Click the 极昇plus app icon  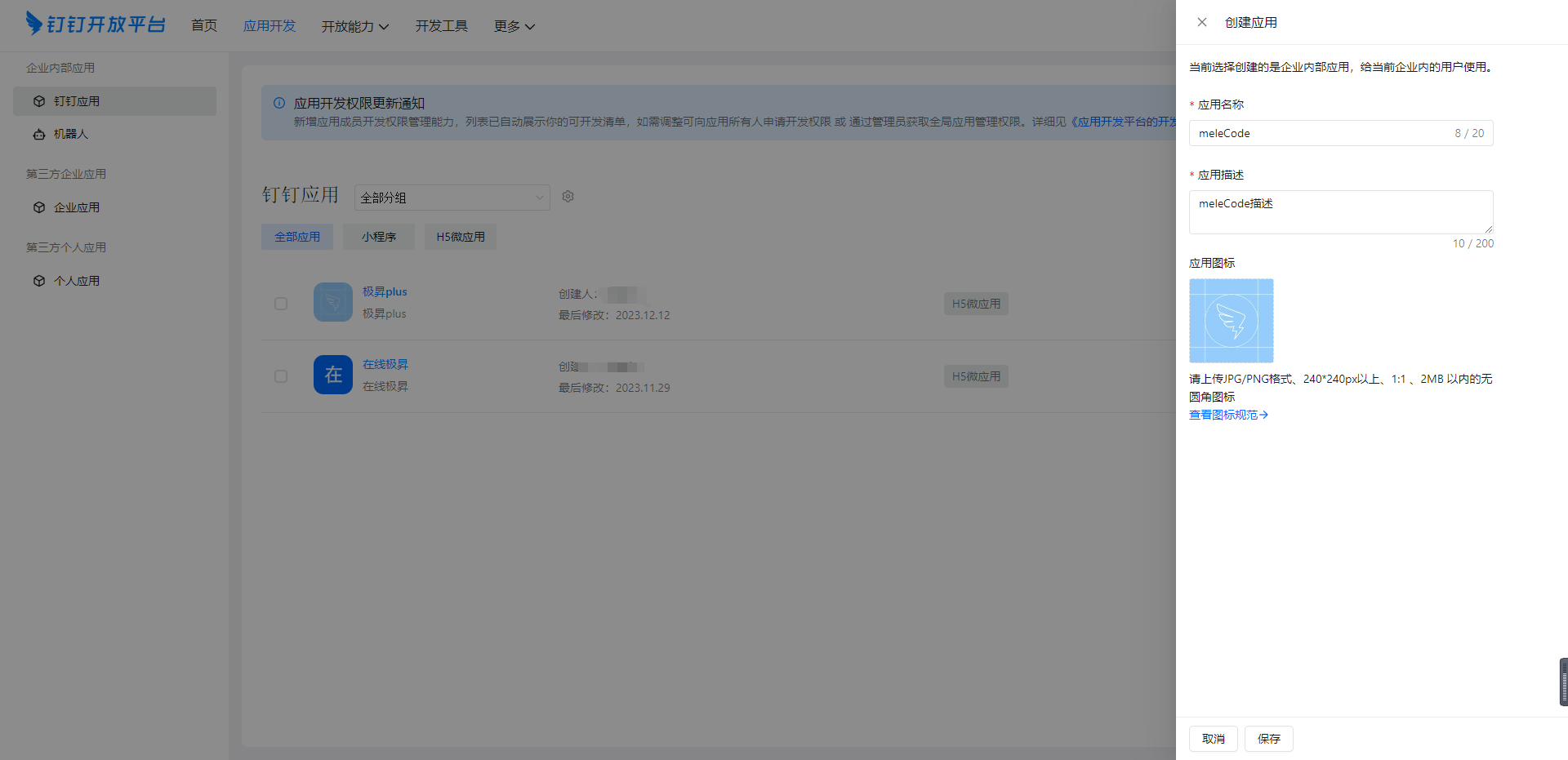pos(333,302)
